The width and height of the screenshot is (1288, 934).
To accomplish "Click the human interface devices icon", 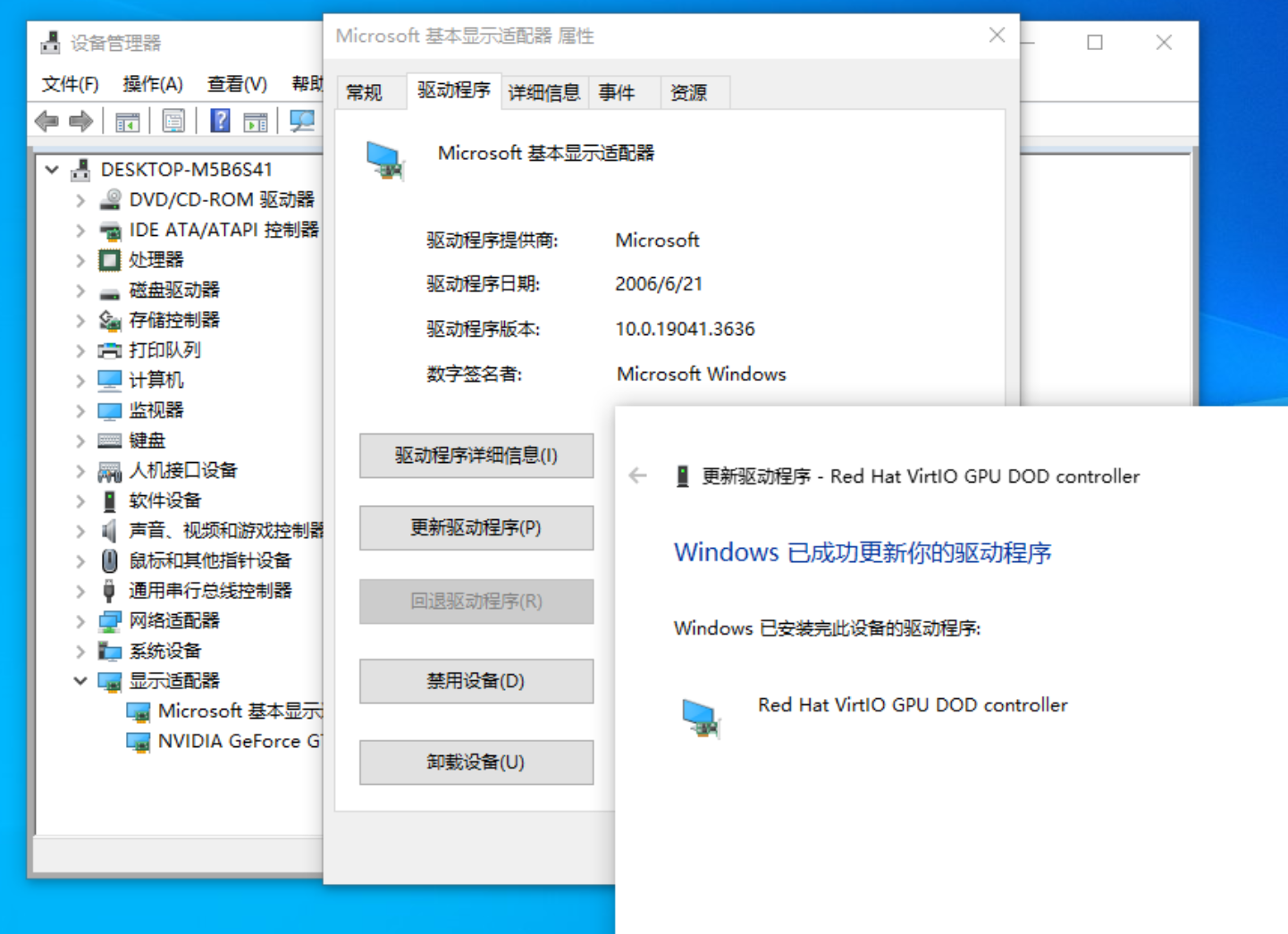I will point(110,471).
